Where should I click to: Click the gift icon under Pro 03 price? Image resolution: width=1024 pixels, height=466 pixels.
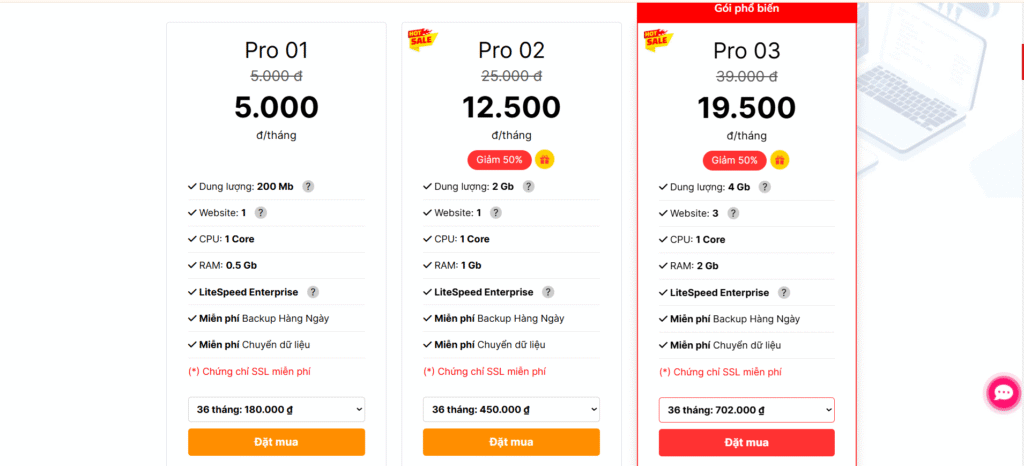coord(780,160)
